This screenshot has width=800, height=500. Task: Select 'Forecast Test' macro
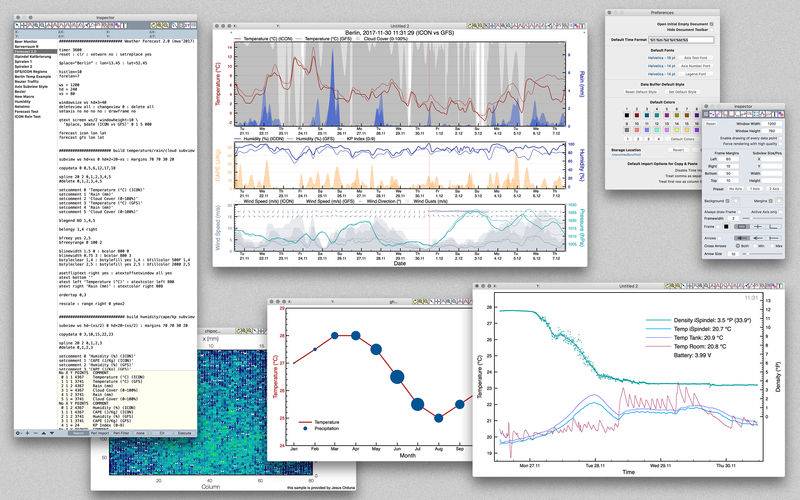[27, 111]
